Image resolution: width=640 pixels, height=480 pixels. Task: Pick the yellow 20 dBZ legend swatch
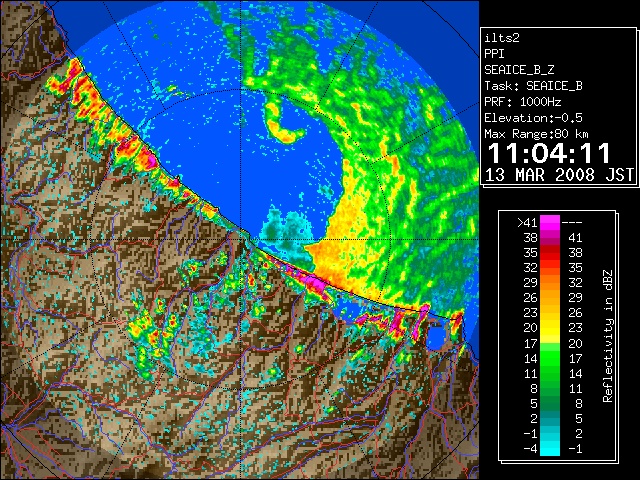point(550,328)
